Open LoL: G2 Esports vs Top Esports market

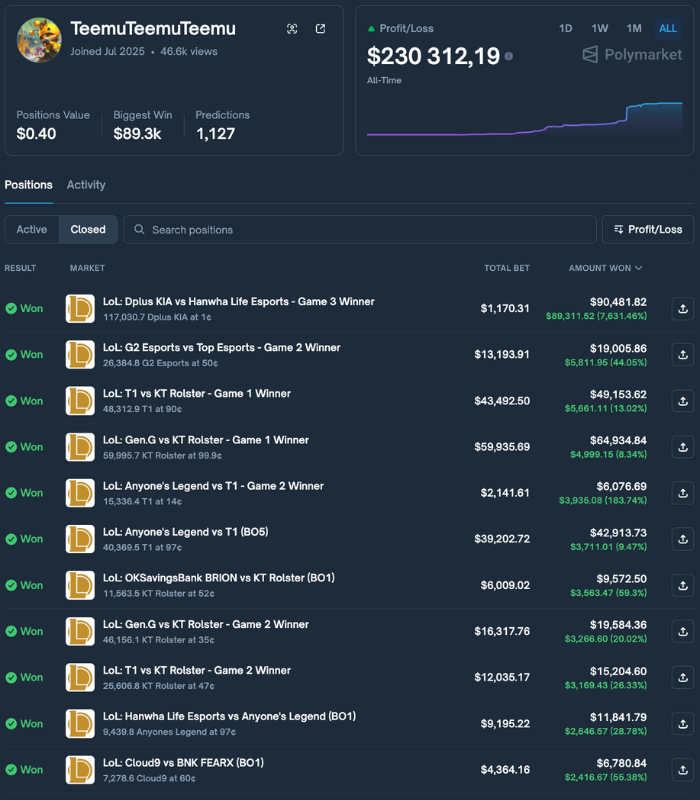point(221,347)
